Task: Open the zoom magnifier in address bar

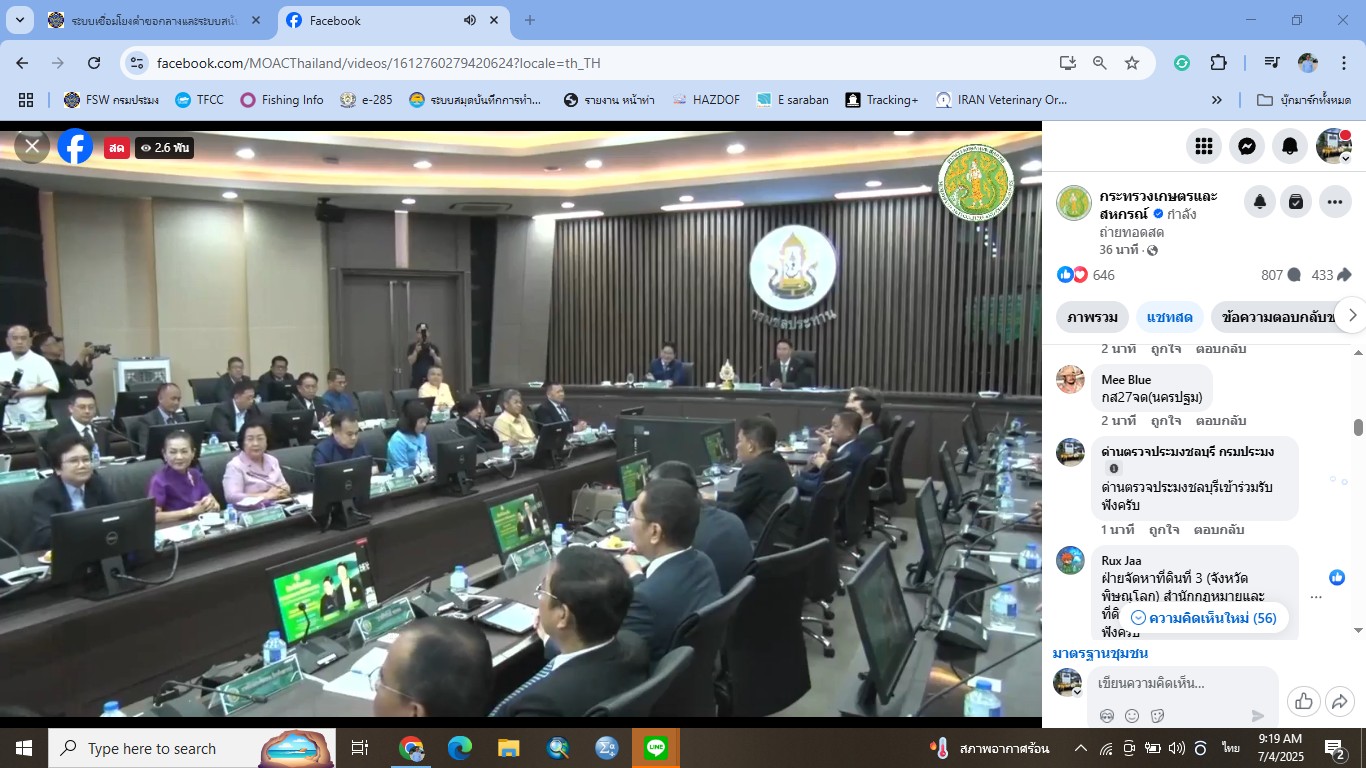Action: [x=1100, y=63]
